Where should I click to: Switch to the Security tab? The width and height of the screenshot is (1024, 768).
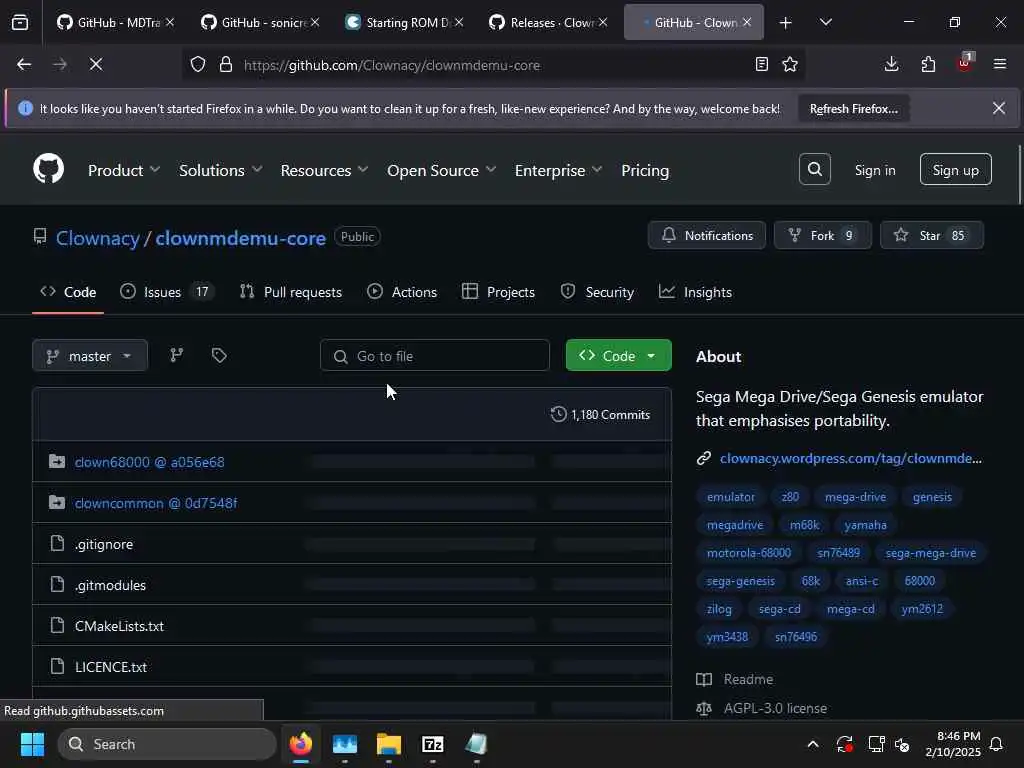coord(598,292)
